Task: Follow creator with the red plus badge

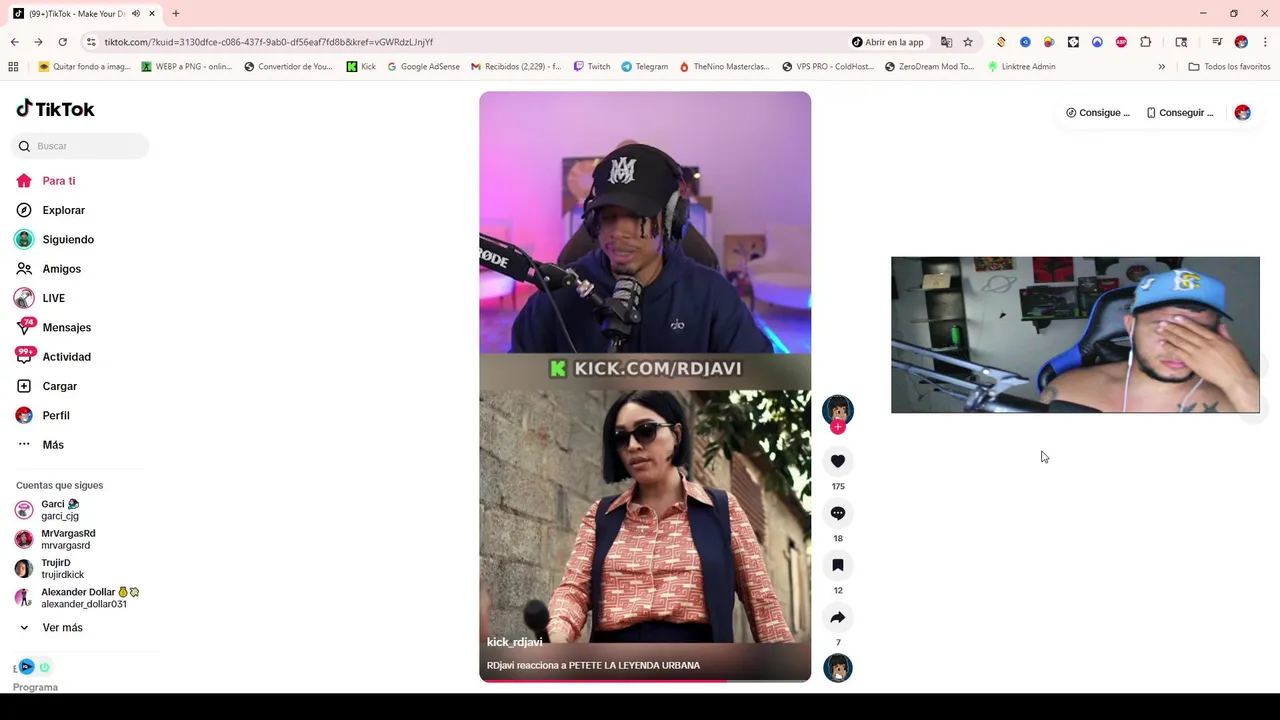Action: (838, 428)
